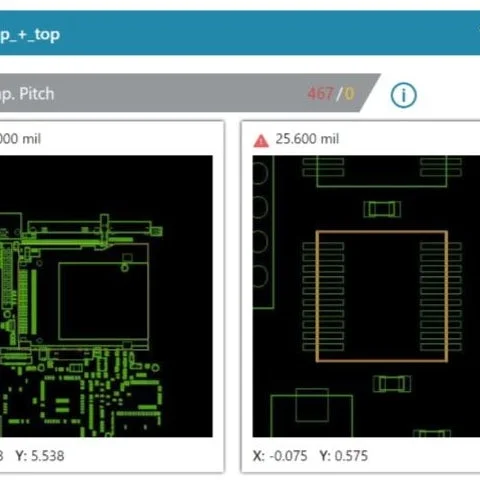Click the red 467 error count
Image resolution: width=480 pixels, height=480 pixels.
tap(320, 93)
